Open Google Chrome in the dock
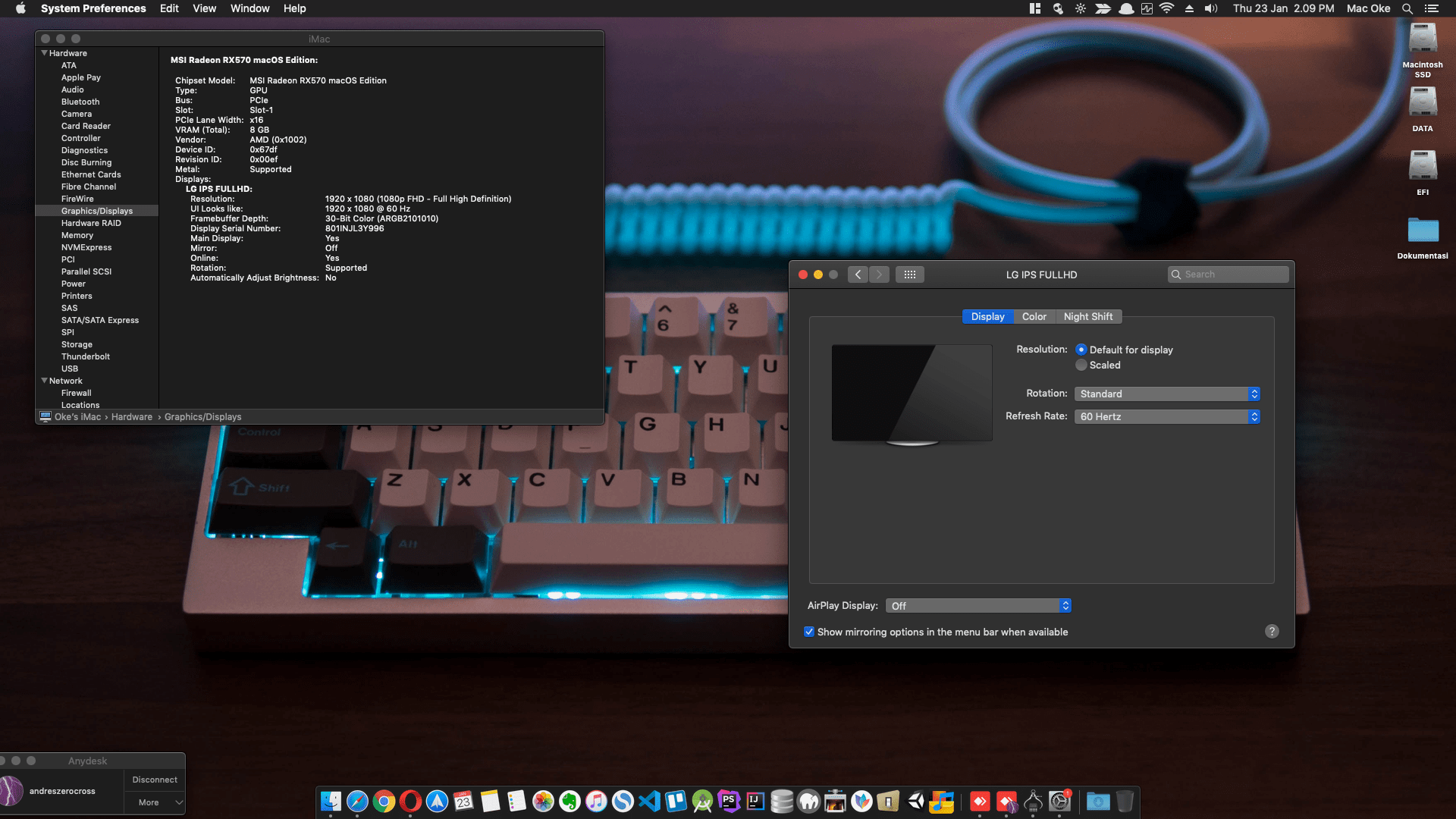This screenshot has height=819, width=1456. [384, 801]
